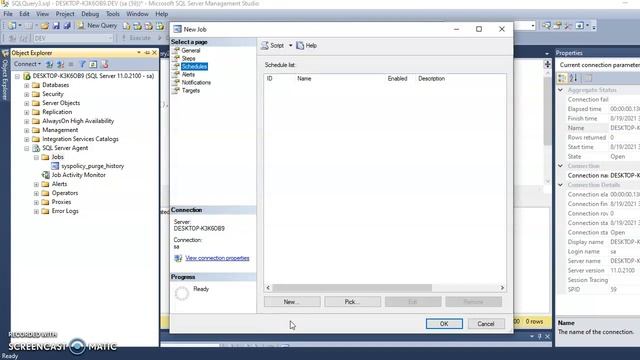Viewport: 640px width, 360px height.
Task: Click the connection properties icon beside the link
Action: [x=178, y=258]
